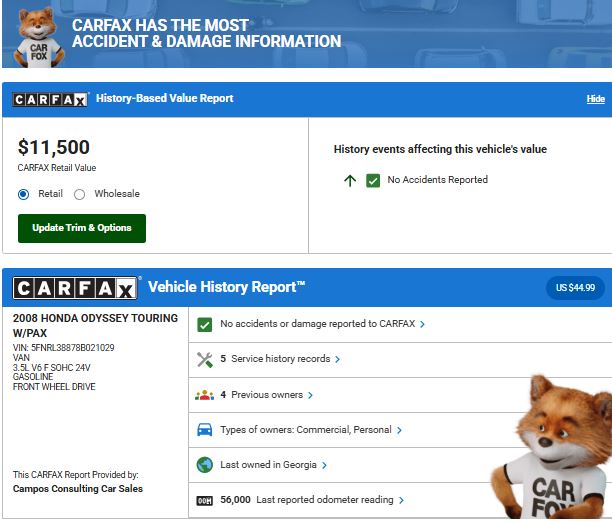Click FRONT WHEEL DRIVE text
Viewport: 612px width, 522px height.
[54, 387]
